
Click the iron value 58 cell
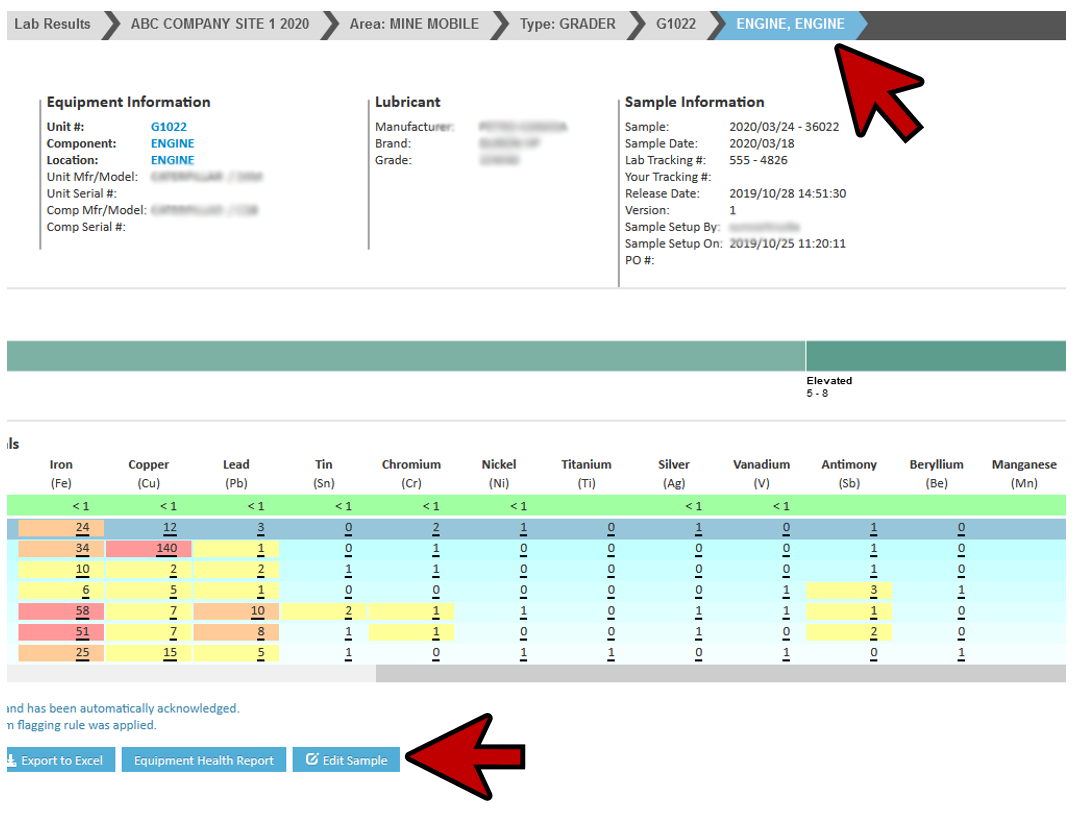point(81,612)
